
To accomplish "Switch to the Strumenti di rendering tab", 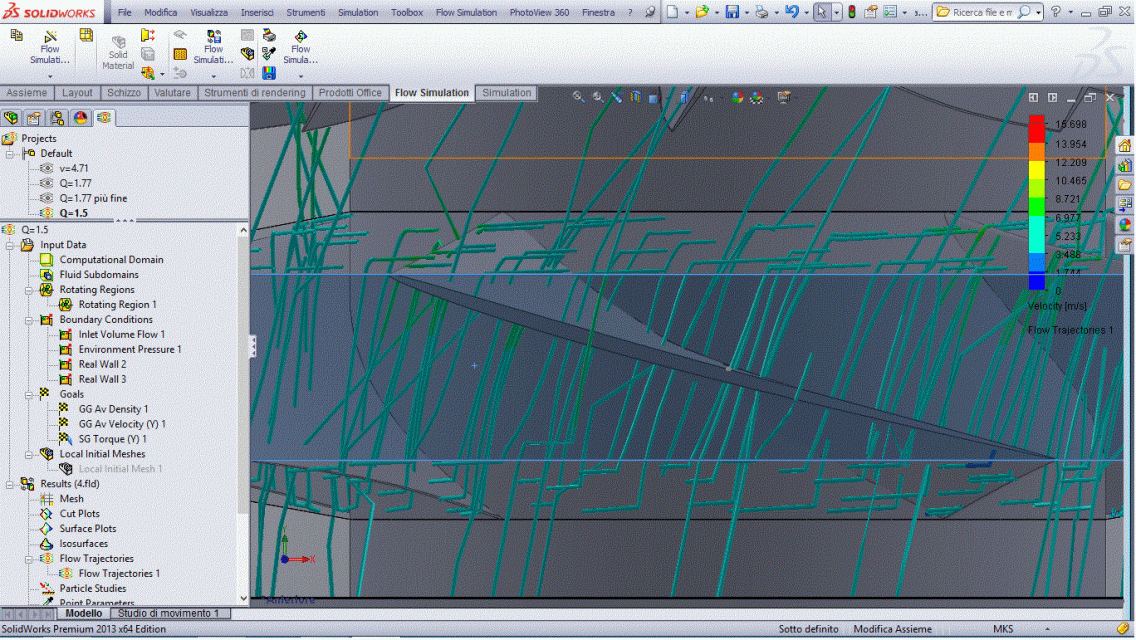I will coord(255,93).
